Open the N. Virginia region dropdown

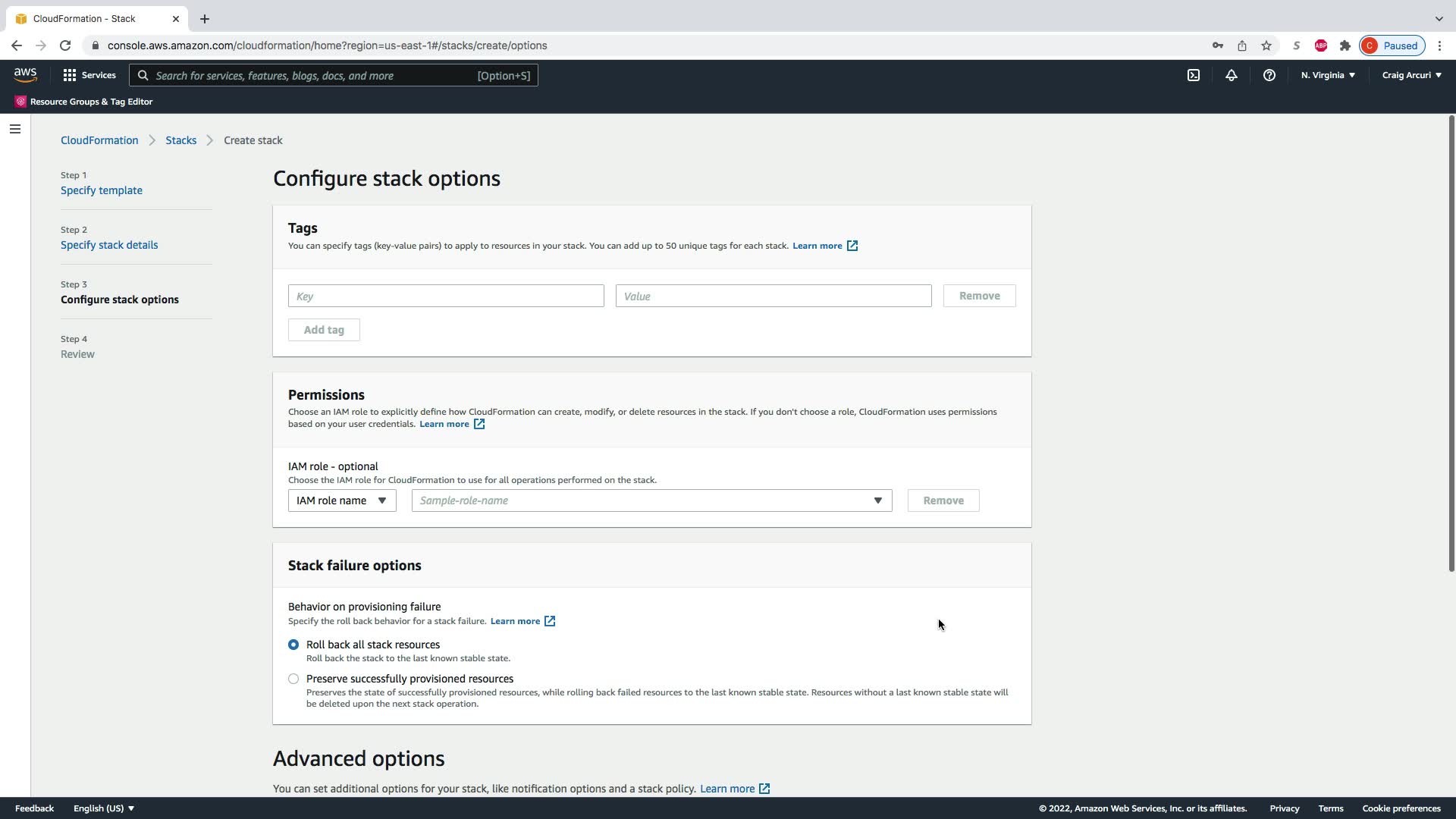(x=1328, y=75)
